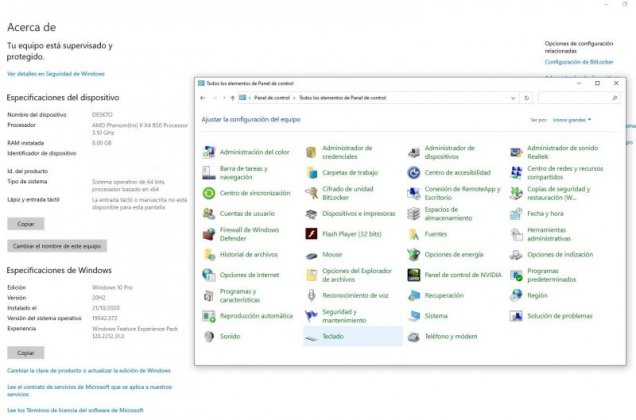
Task: Open Sonido speaker icon
Action: 209,336
